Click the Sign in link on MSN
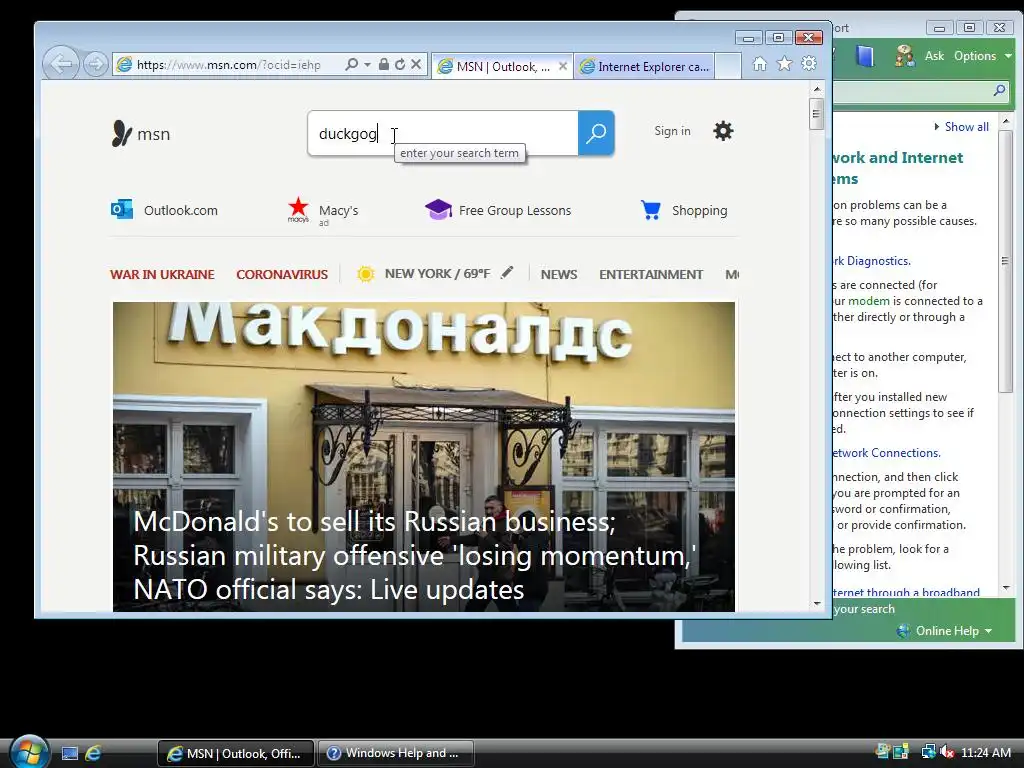This screenshot has height=768, width=1024. point(672,131)
